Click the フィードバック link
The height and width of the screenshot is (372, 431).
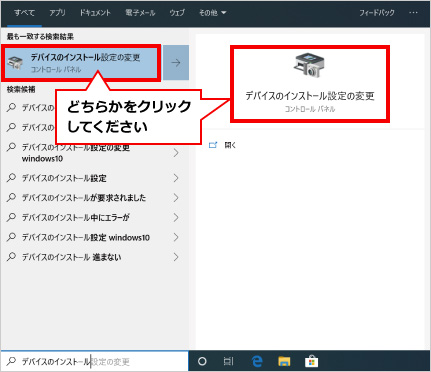377,13
